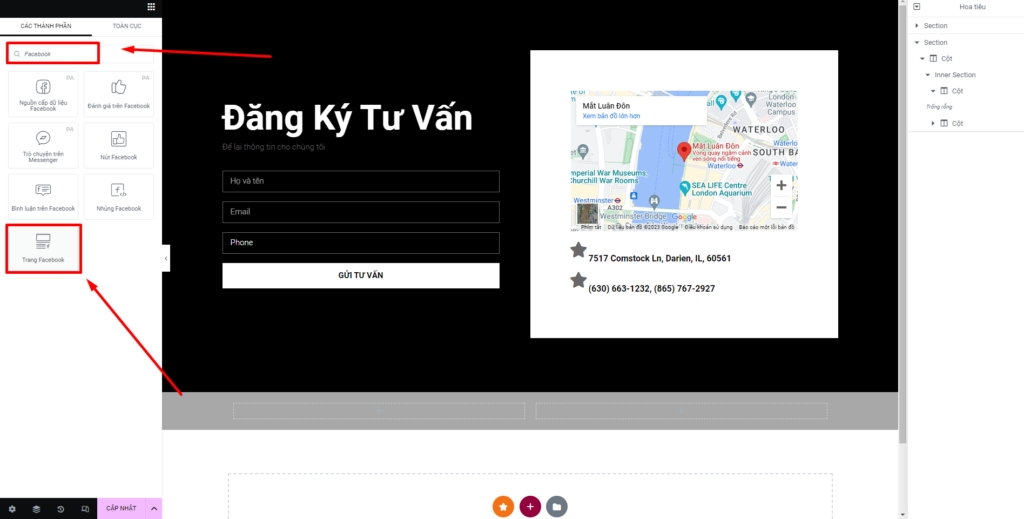Open the widgets grid menu icon
This screenshot has height=519, width=1024.
(151, 7)
